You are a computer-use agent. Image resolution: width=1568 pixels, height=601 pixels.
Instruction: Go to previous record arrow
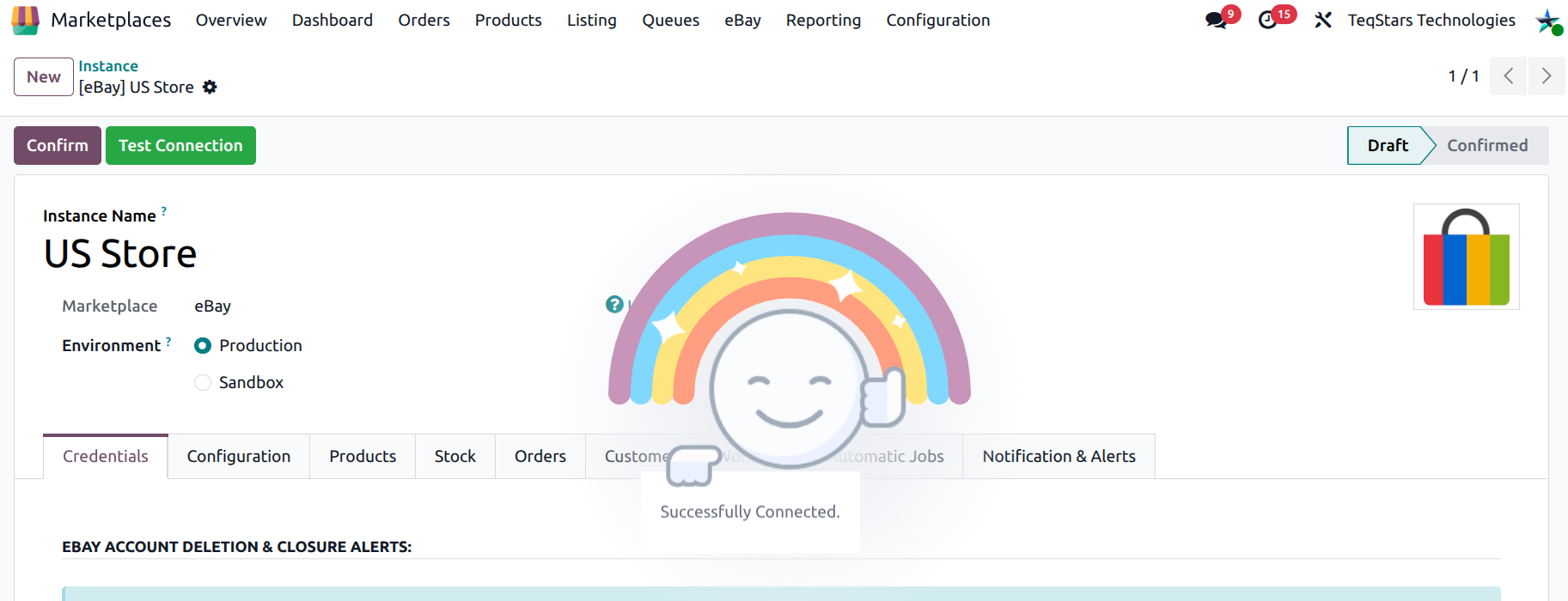point(1508,76)
